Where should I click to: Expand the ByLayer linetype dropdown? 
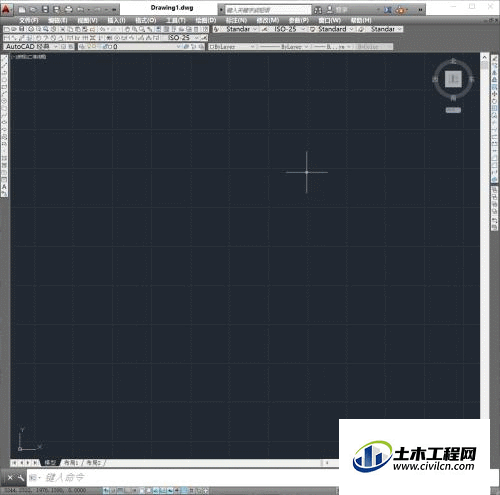(x=306, y=47)
